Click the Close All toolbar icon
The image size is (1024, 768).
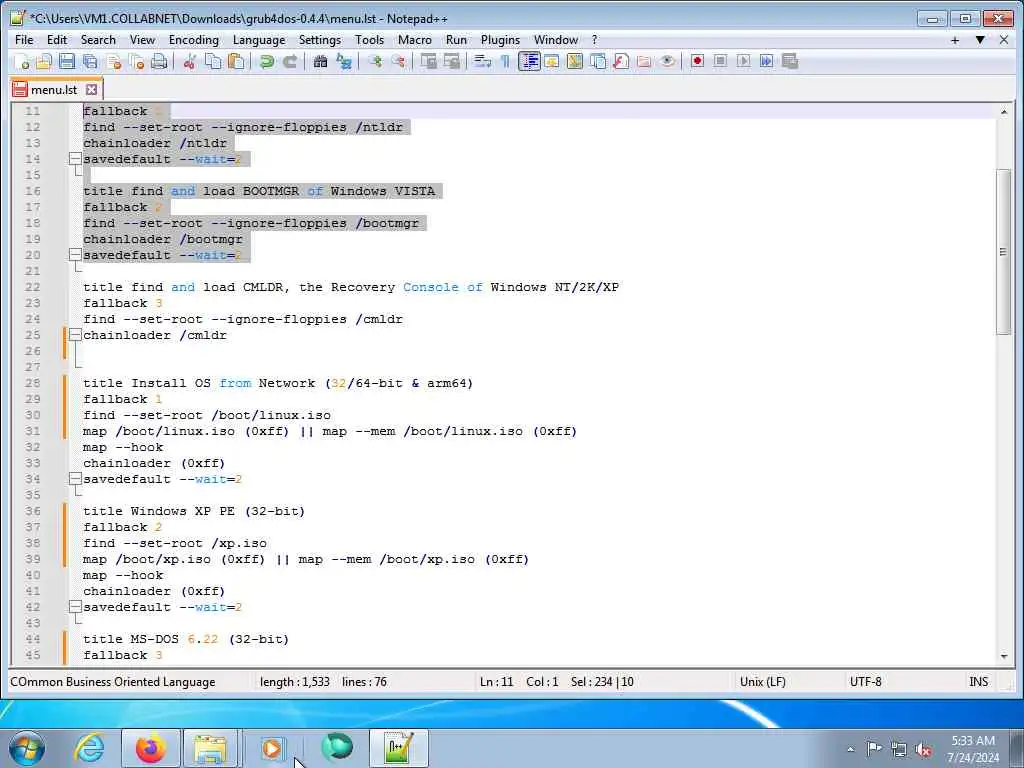[x=136, y=61]
